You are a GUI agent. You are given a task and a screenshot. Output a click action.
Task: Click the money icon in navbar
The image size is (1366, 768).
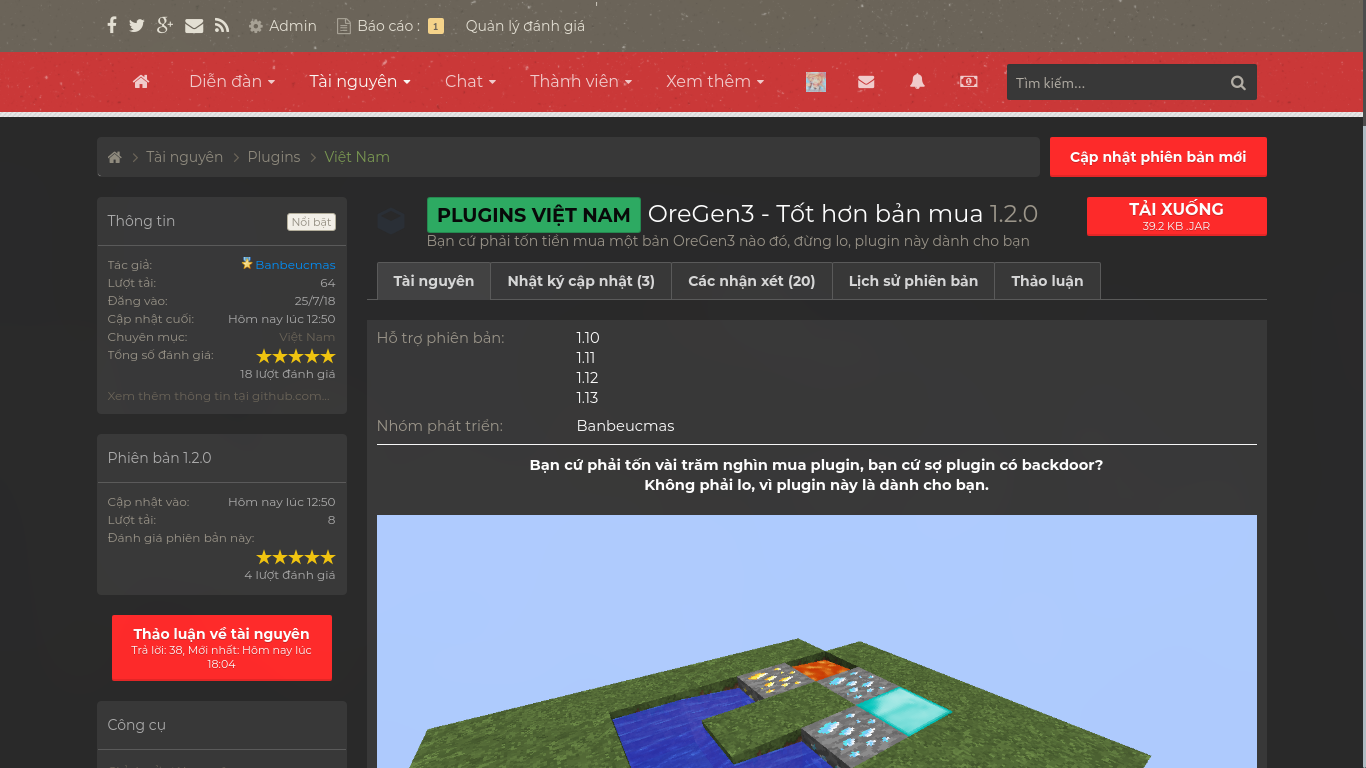click(968, 81)
